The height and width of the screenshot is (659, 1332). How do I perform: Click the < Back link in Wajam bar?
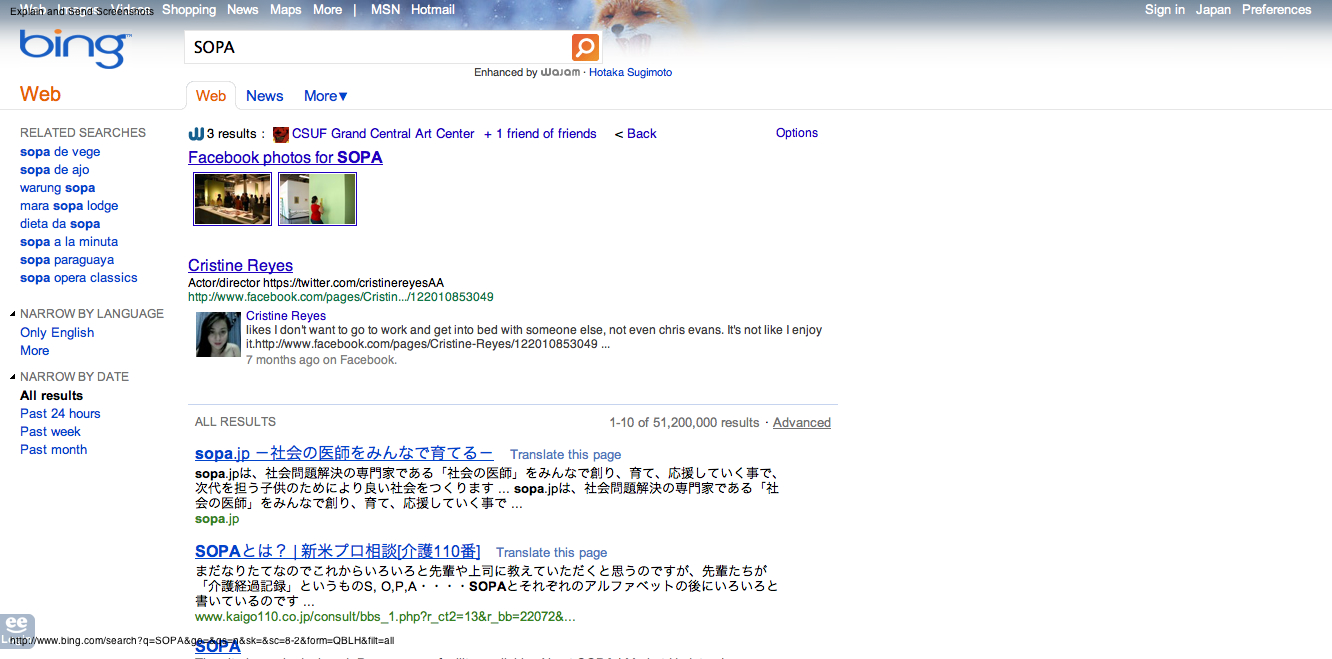(636, 134)
